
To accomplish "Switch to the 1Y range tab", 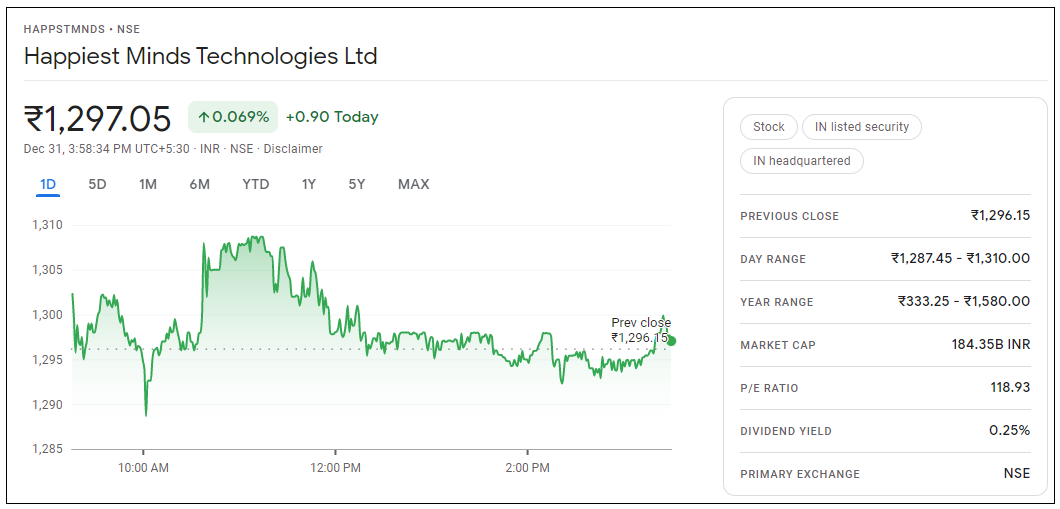I will pyautogui.click(x=309, y=184).
